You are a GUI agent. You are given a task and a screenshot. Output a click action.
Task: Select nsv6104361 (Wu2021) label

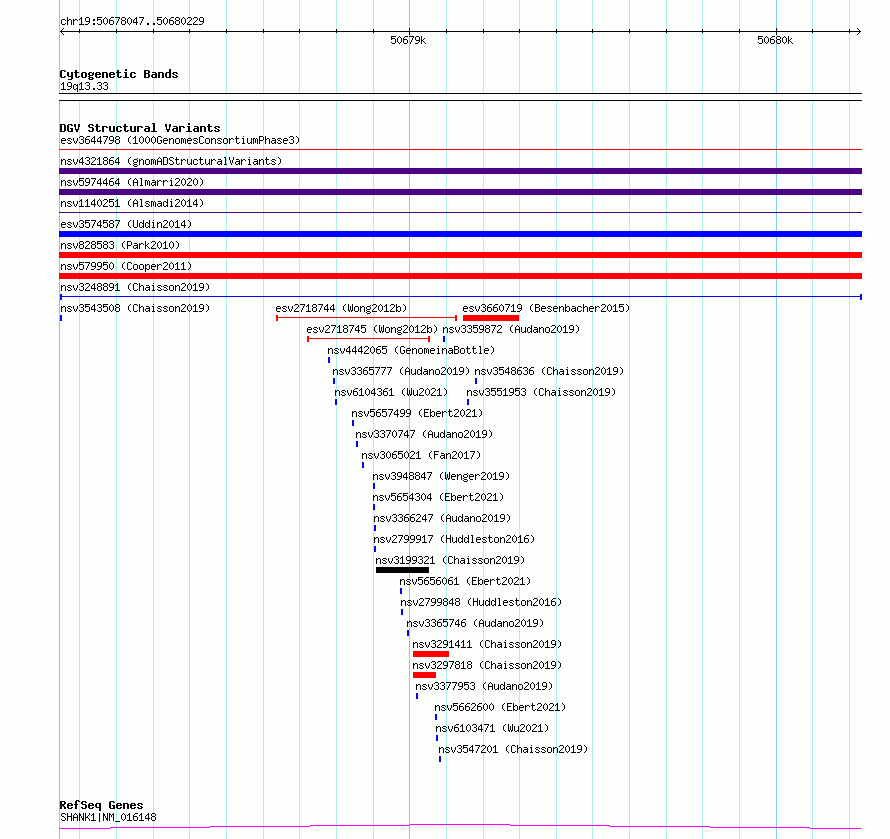tap(391, 392)
